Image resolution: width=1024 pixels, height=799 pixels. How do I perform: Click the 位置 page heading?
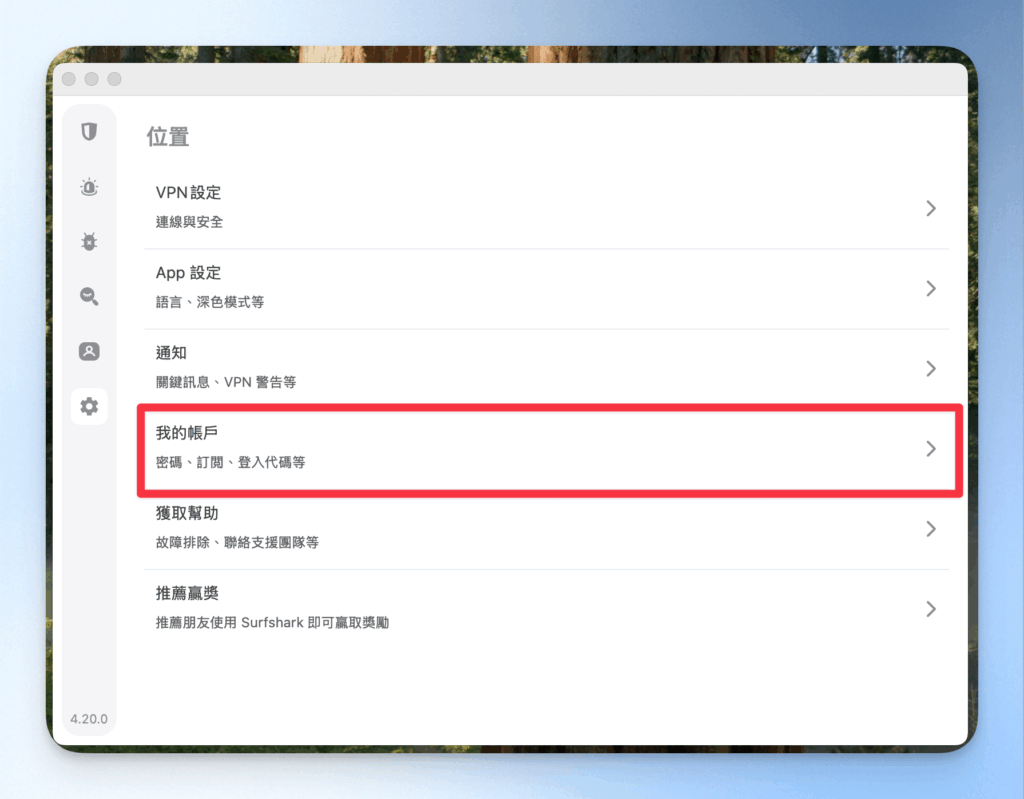pyautogui.click(x=168, y=137)
